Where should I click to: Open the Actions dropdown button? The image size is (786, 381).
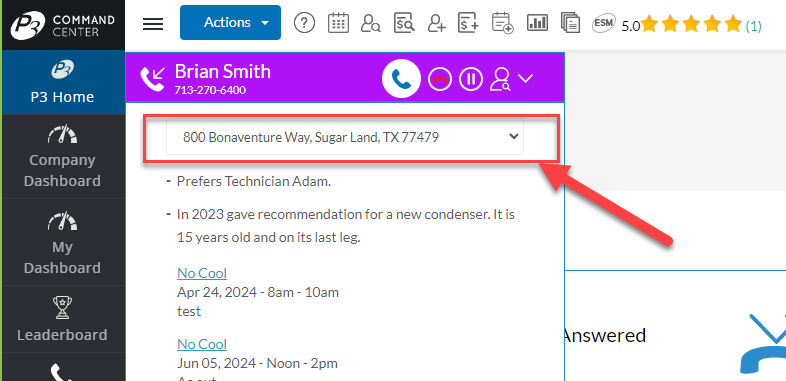point(231,23)
